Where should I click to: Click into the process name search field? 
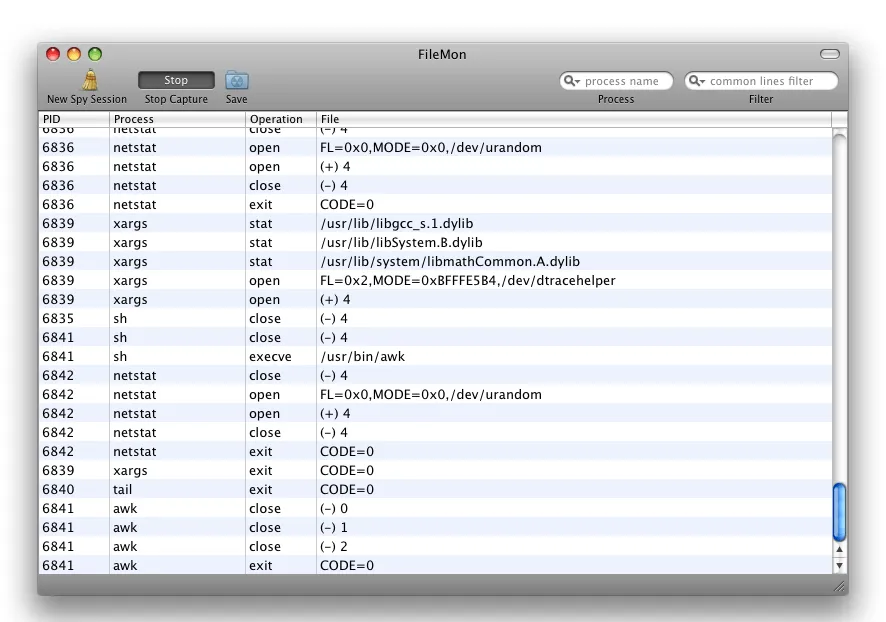pyautogui.click(x=625, y=81)
